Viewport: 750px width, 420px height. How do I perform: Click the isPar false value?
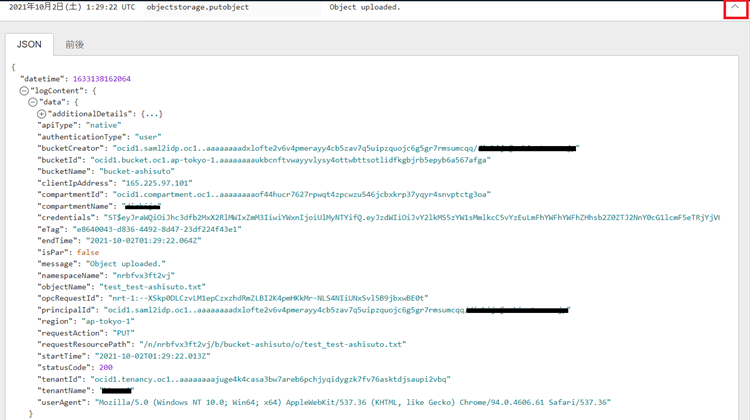(88, 252)
